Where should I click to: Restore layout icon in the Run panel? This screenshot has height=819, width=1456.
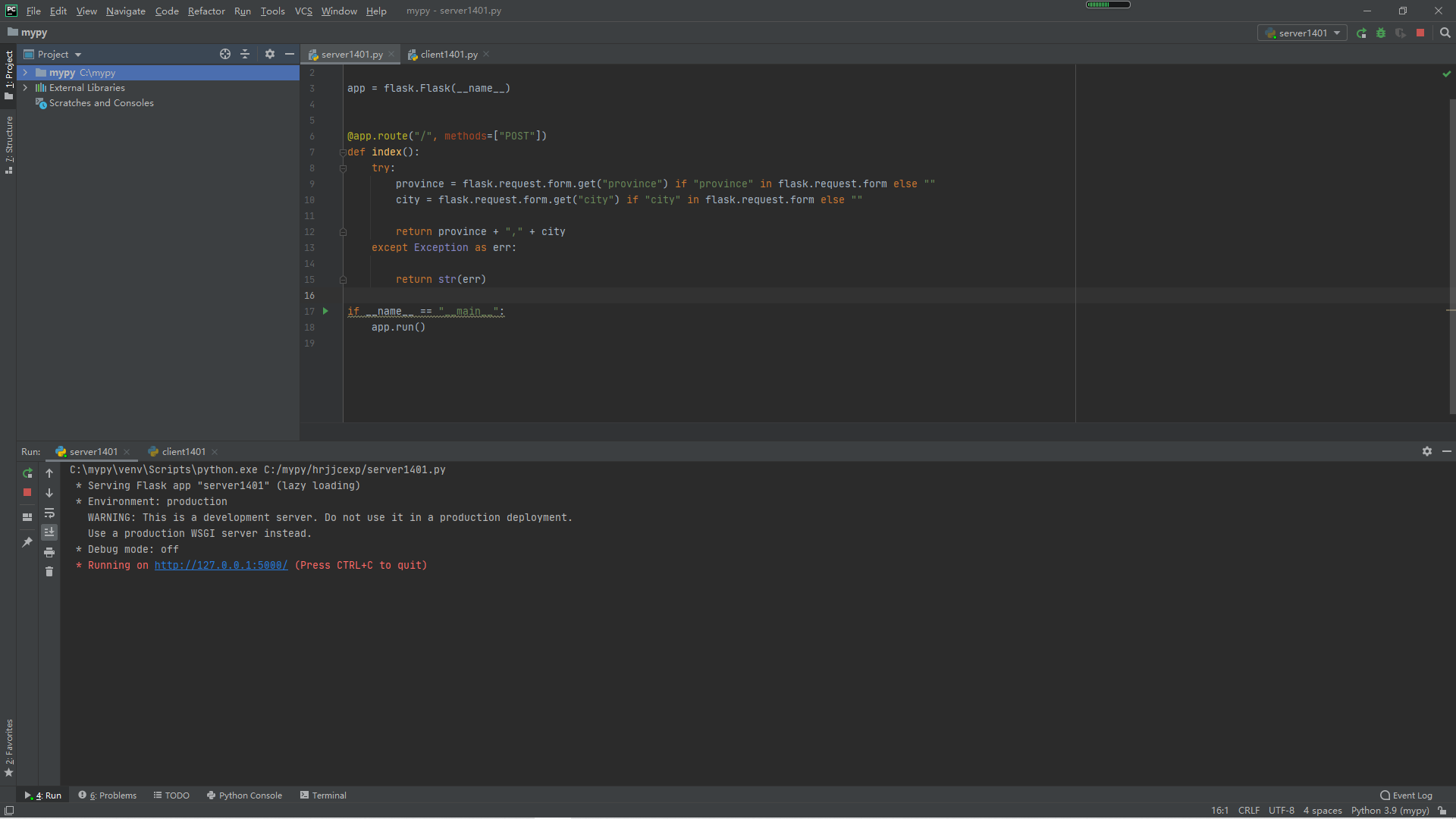27,517
